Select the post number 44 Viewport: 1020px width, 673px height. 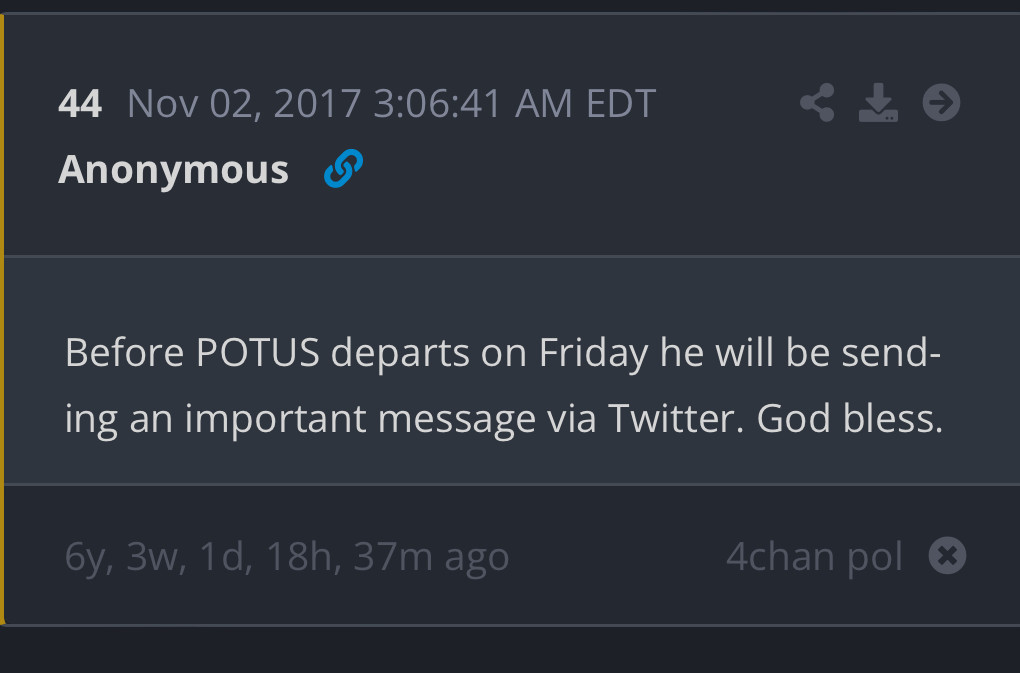[80, 103]
